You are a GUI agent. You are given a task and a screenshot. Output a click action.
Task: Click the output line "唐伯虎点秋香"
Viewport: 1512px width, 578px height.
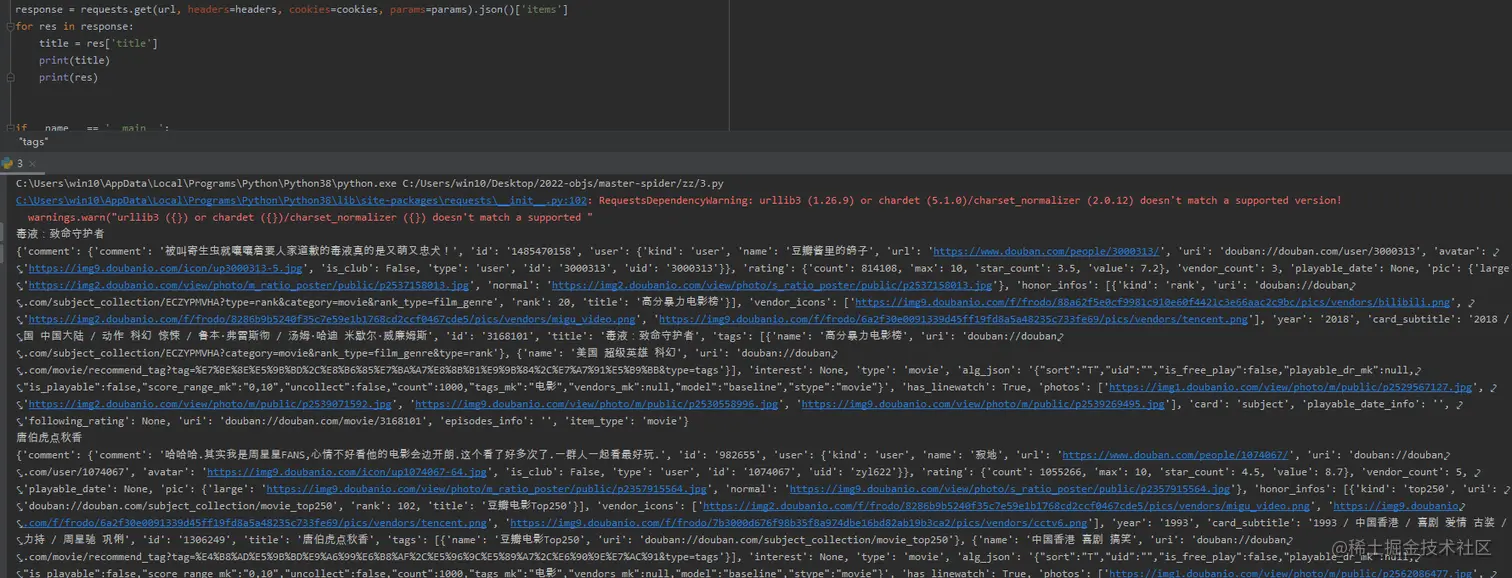coord(49,438)
